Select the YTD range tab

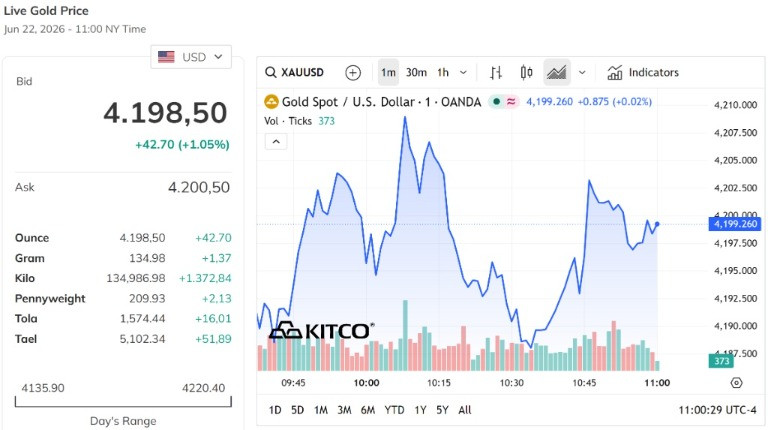click(x=394, y=410)
